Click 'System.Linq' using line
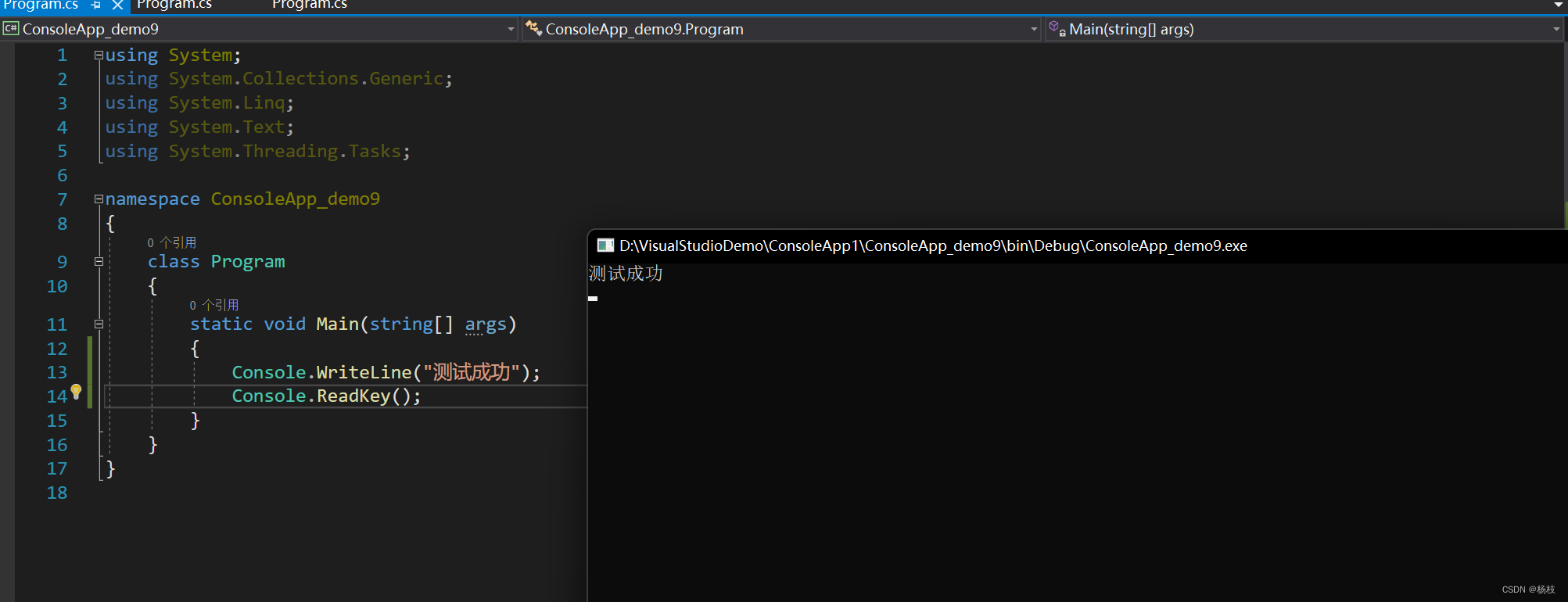 pos(199,103)
